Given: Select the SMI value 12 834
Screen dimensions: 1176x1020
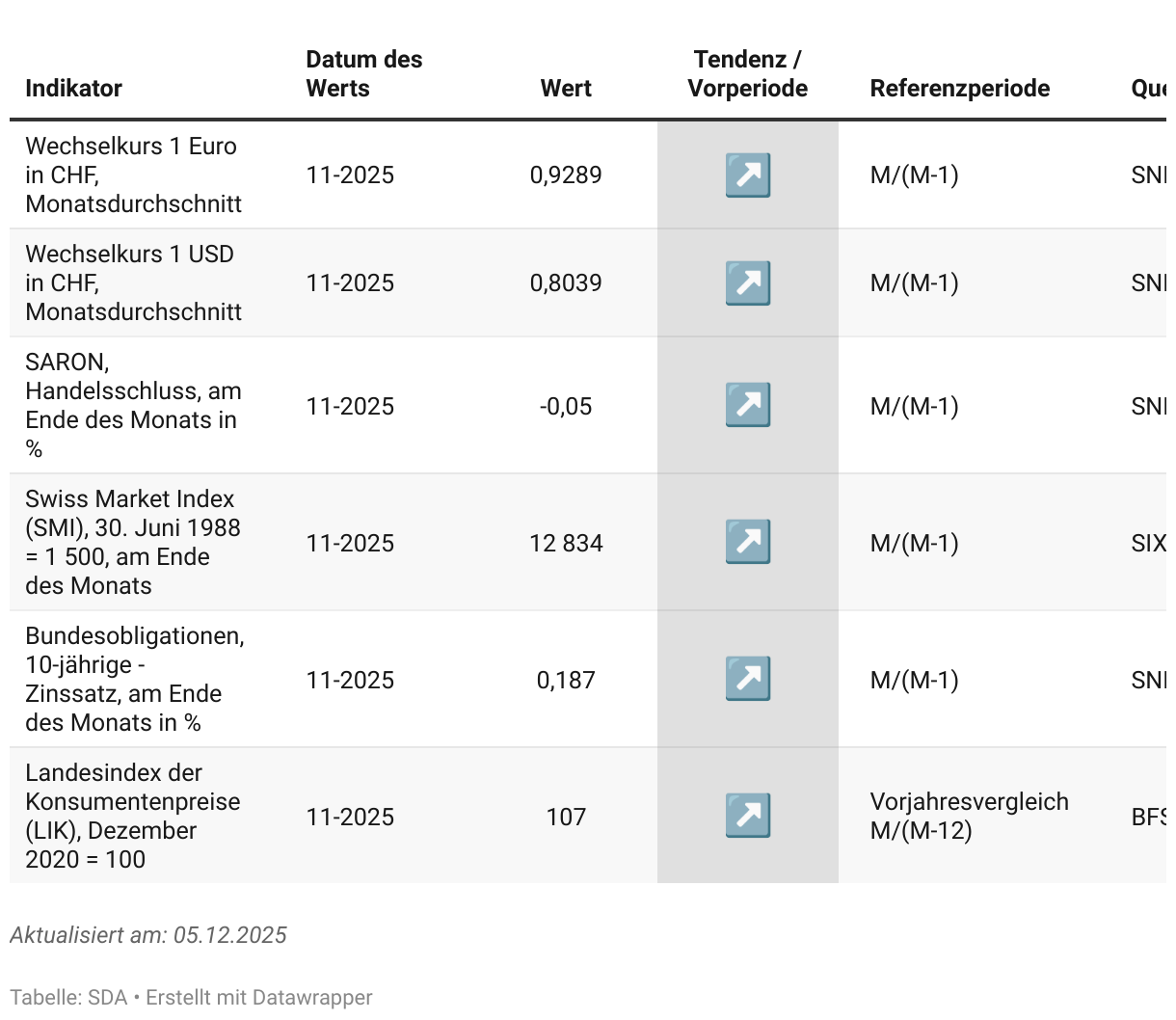Looking at the screenshot, I should click(566, 544).
